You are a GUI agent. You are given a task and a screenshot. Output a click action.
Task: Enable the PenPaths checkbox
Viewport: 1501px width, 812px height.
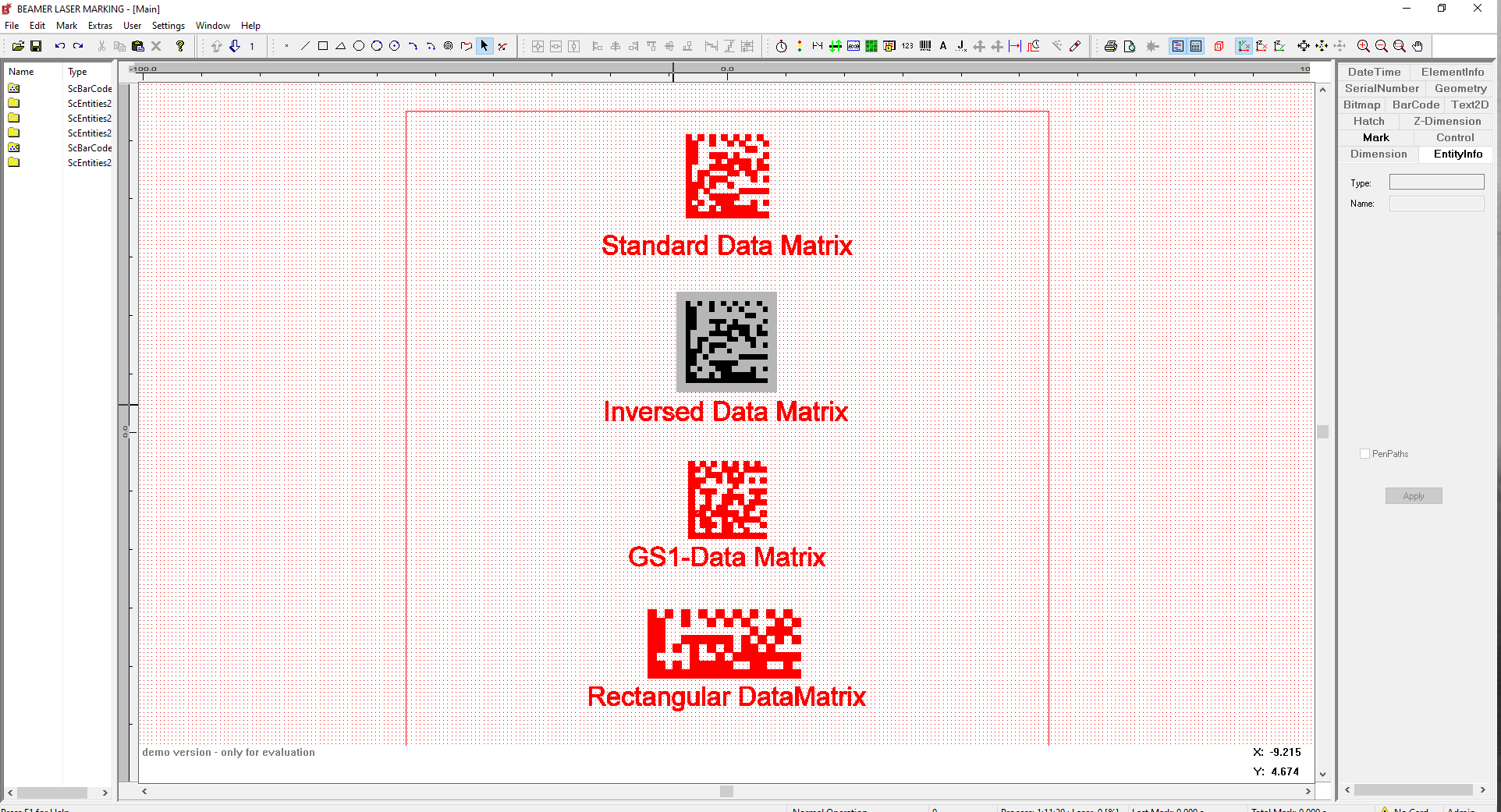(1364, 453)
